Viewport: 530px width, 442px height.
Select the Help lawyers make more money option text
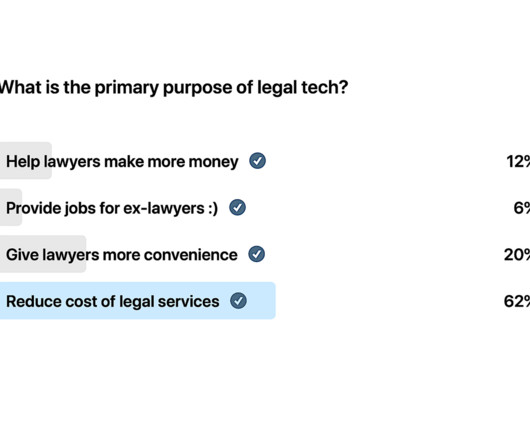122,162
